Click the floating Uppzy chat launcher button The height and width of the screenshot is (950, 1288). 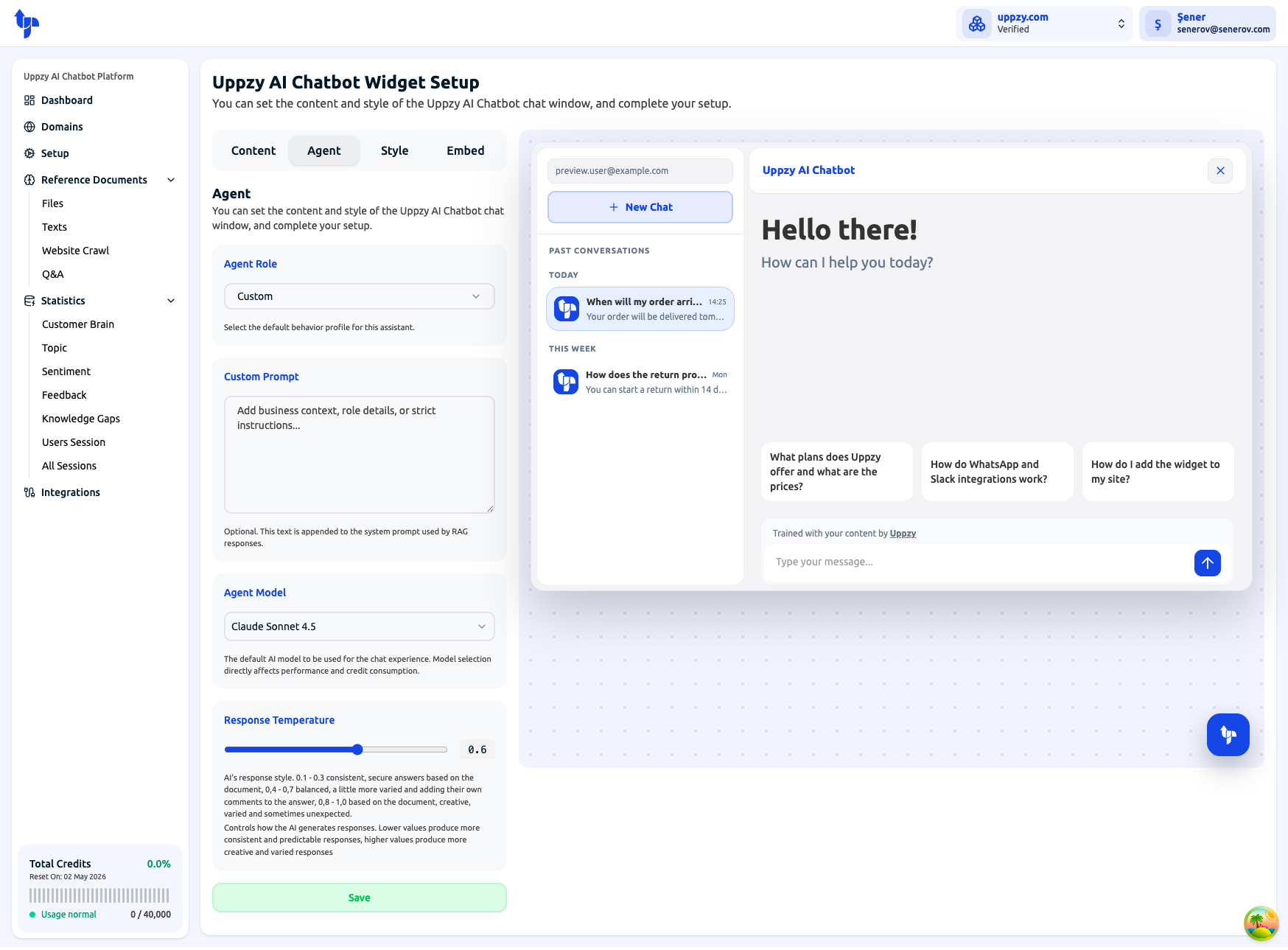pyautogui.click(x=1228, y=735)
